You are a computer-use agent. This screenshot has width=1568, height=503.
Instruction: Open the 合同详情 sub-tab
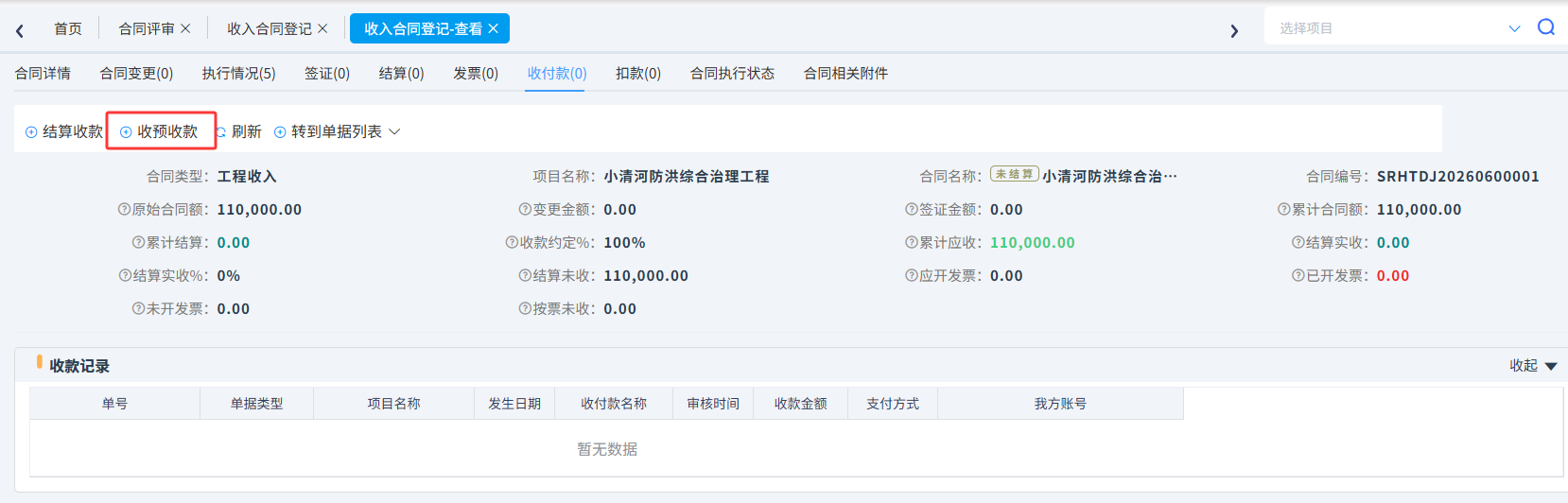(x=43, y=73)
